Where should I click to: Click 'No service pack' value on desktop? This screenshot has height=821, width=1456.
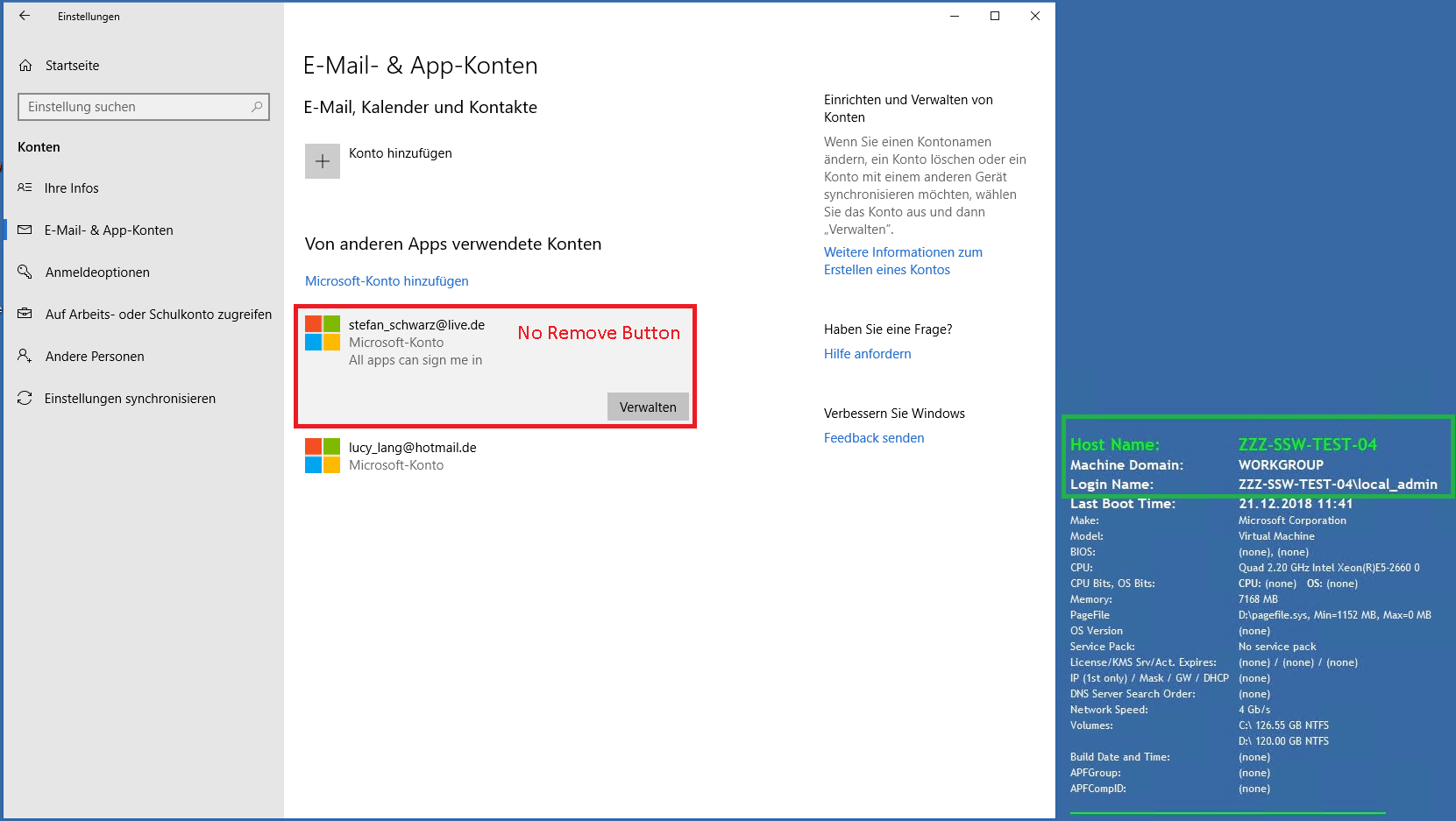tap(1277, 647)
